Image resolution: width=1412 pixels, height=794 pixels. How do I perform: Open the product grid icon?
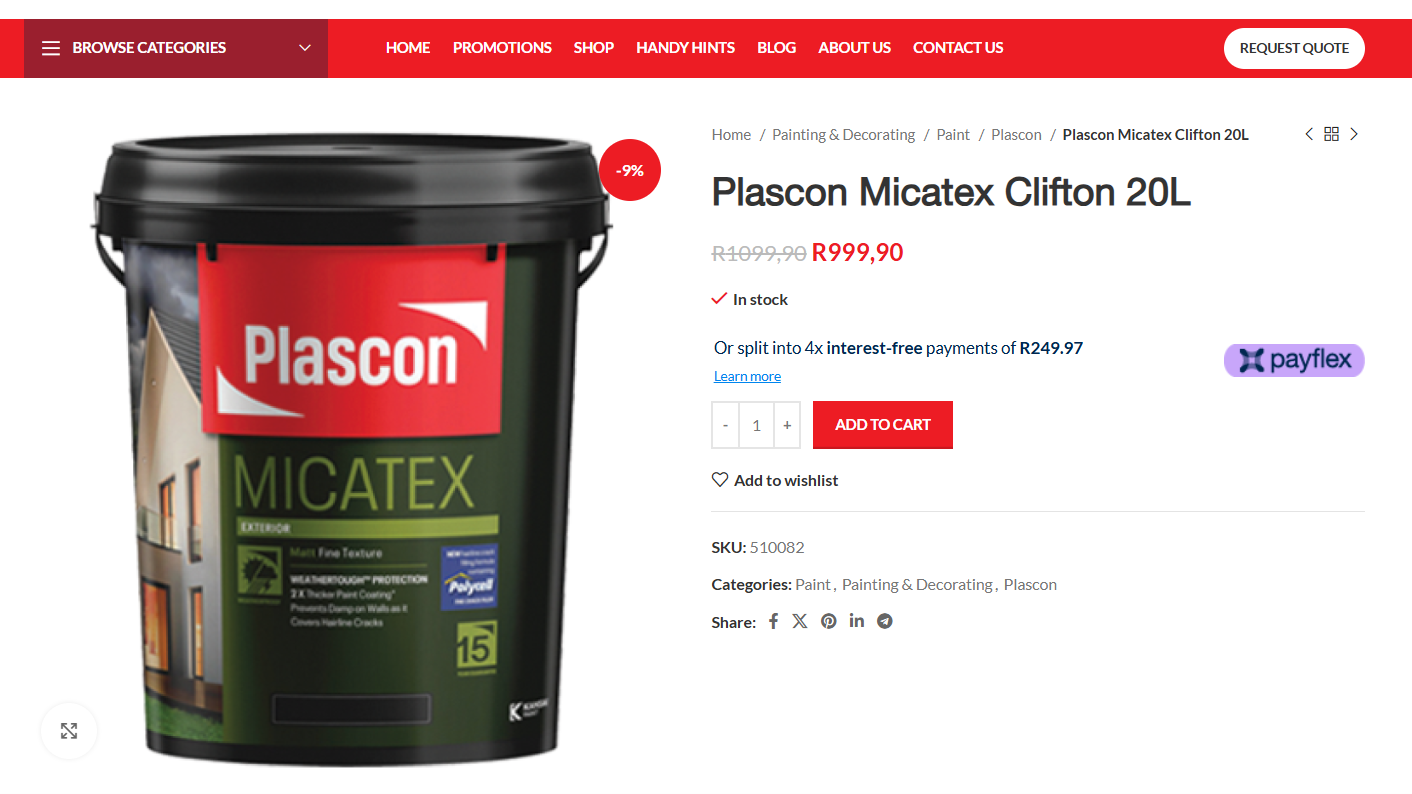pos(1331,134)
